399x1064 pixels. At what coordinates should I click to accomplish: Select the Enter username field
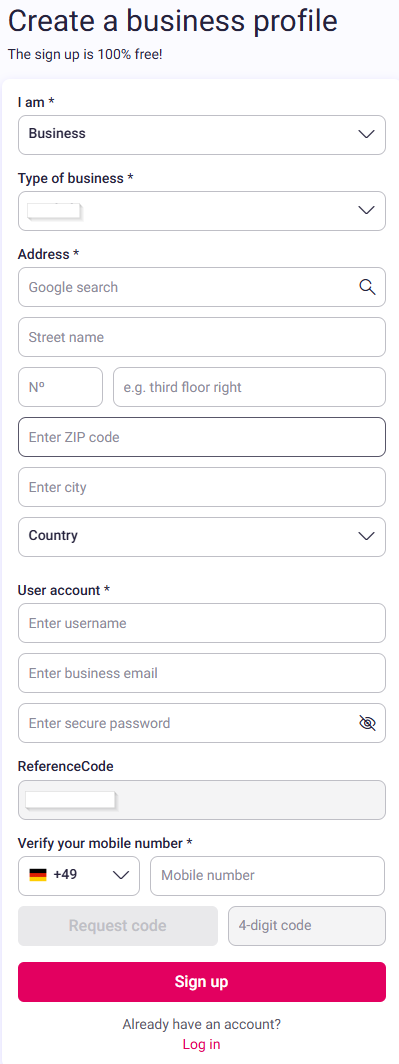[x=202, y=623]
